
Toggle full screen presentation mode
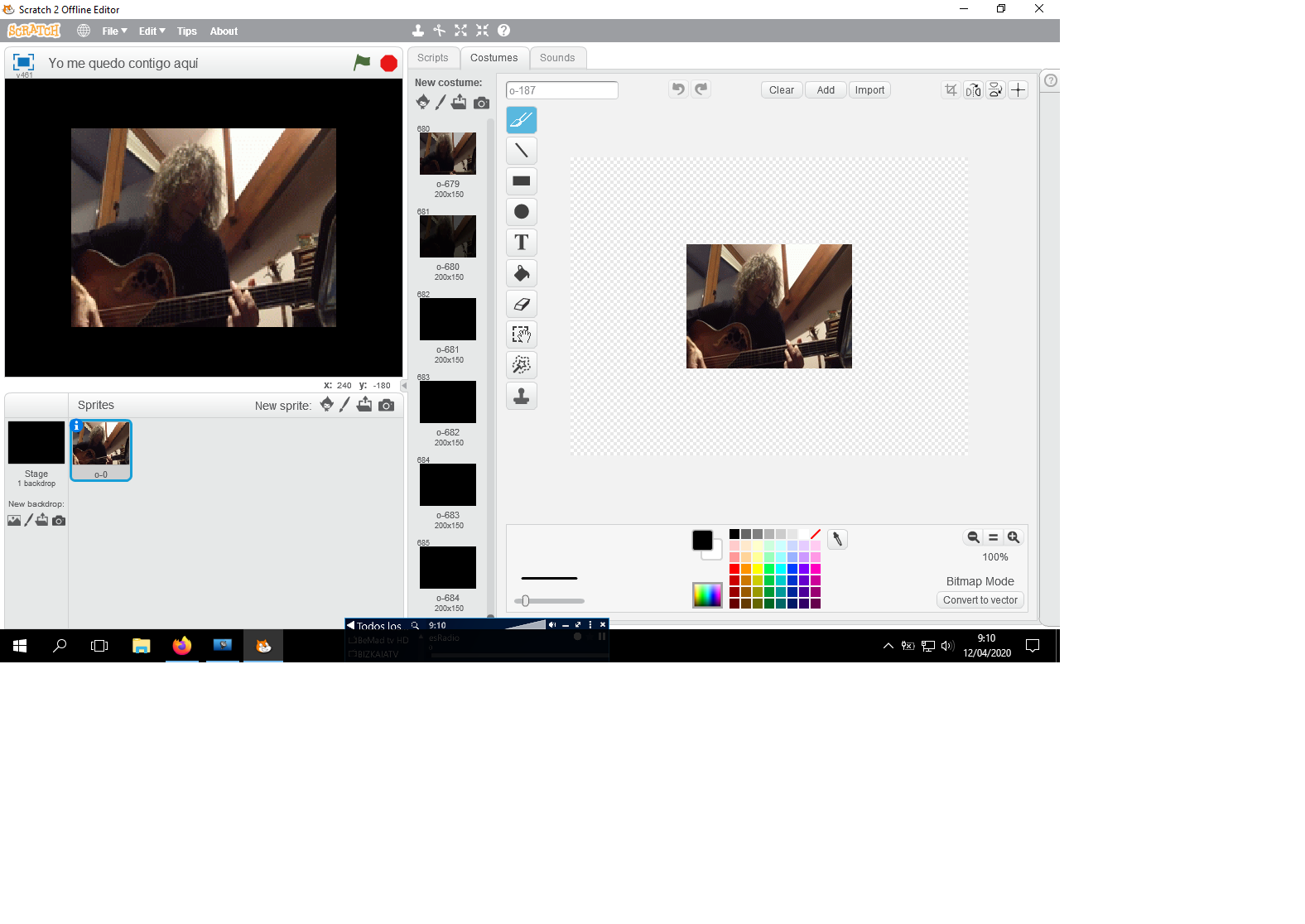(24, 62)
